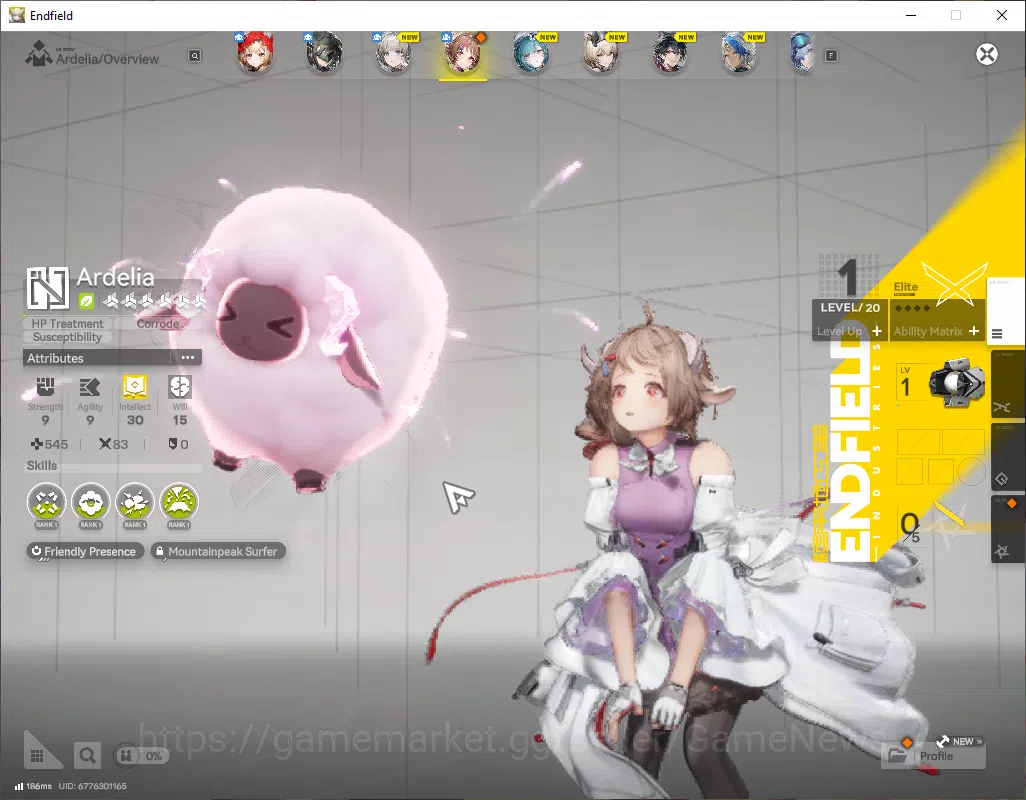The height and width of the screenshot is (800, 1026).
Task: Click the Susceptibility tag
Action: click(67, 337)
